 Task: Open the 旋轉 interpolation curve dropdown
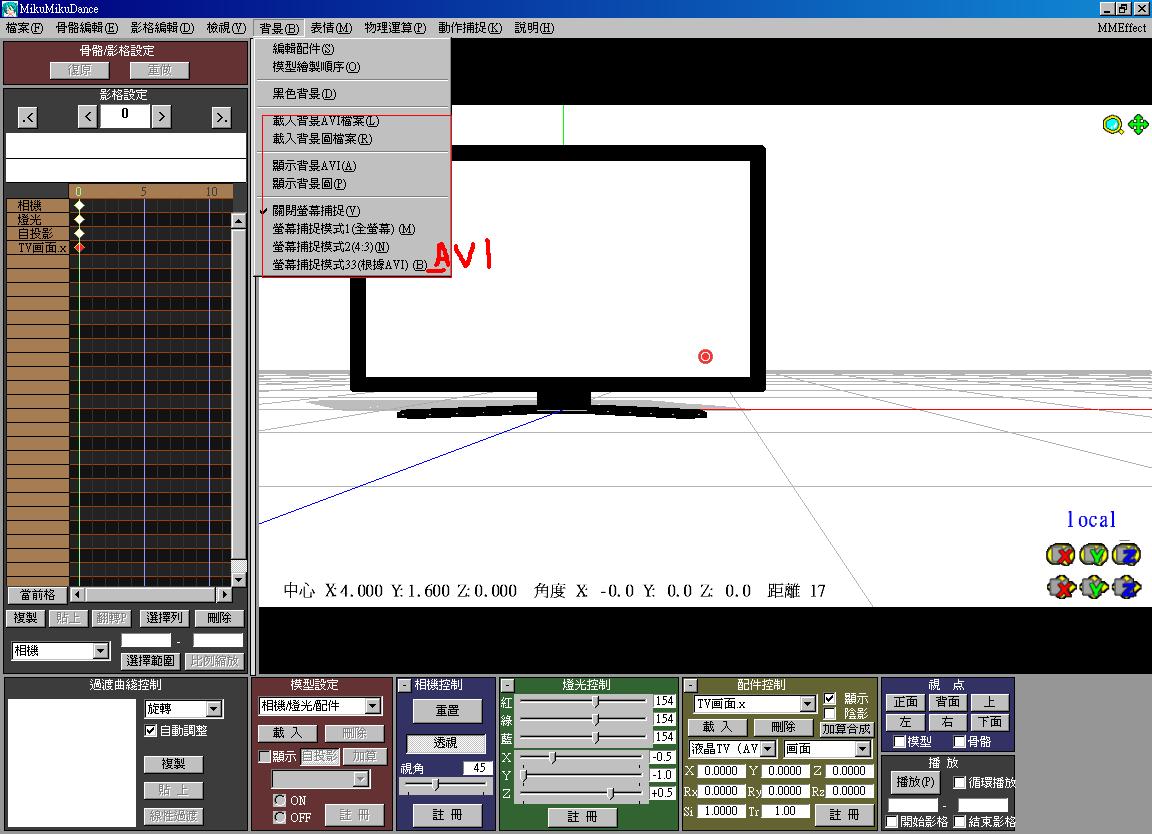coord(214,709)
